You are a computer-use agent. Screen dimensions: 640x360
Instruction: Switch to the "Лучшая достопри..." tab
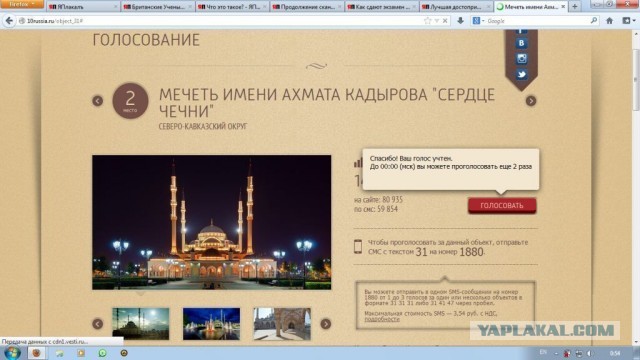point(456,7)
